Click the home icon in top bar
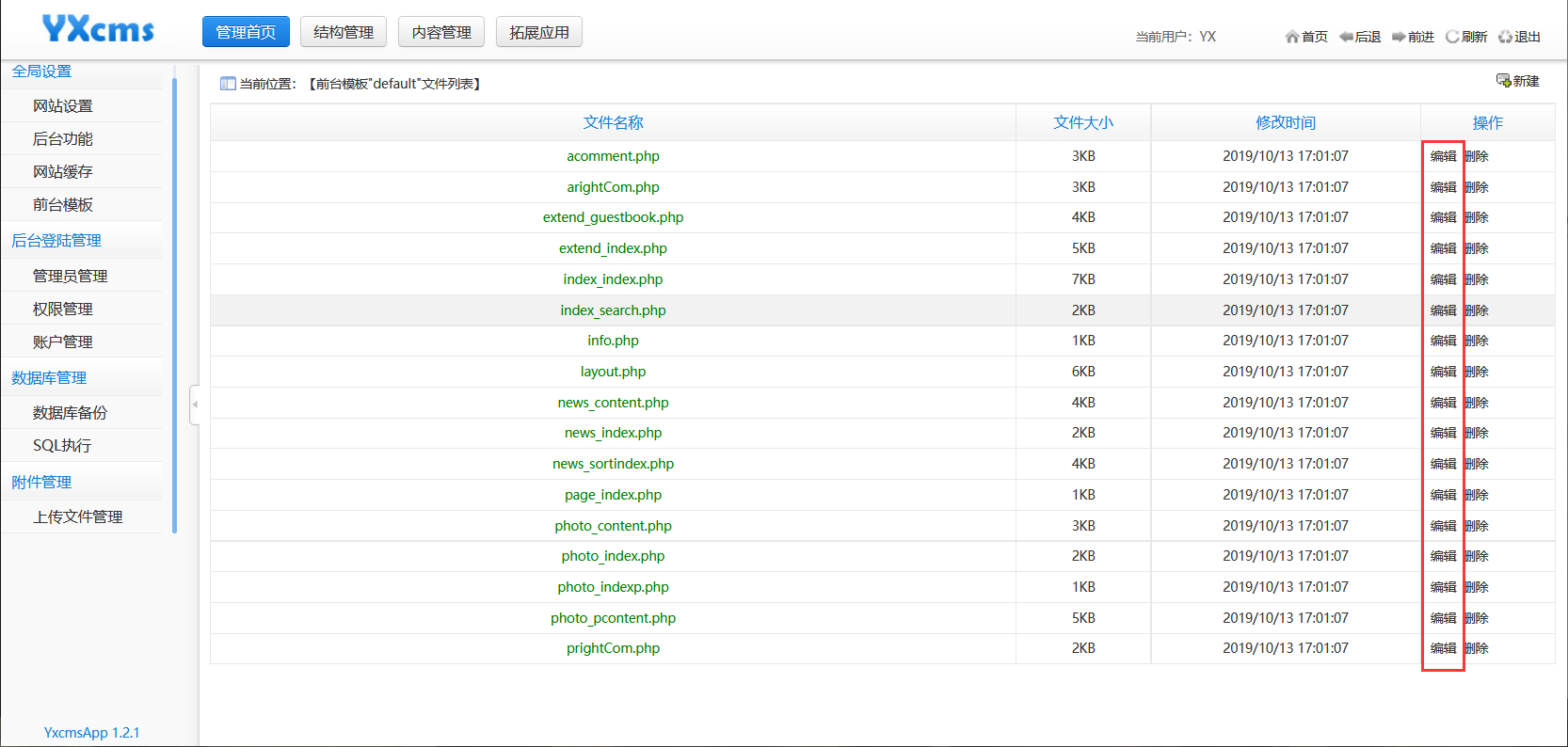The width and height of the screenshot is (1568, 747). (x=1292, y=37)
